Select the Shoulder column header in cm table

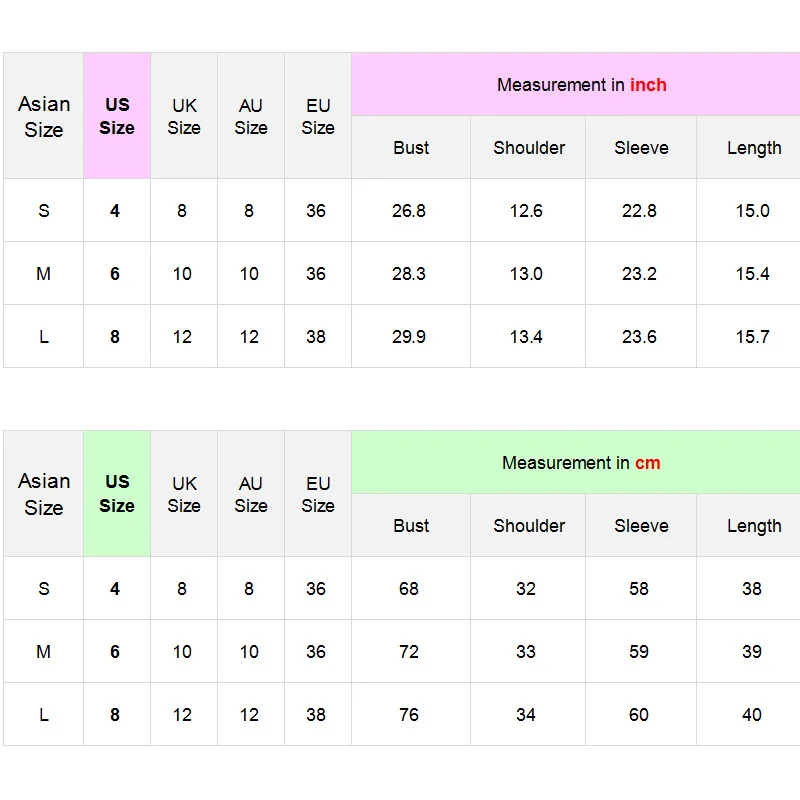(x=528, y=526)
